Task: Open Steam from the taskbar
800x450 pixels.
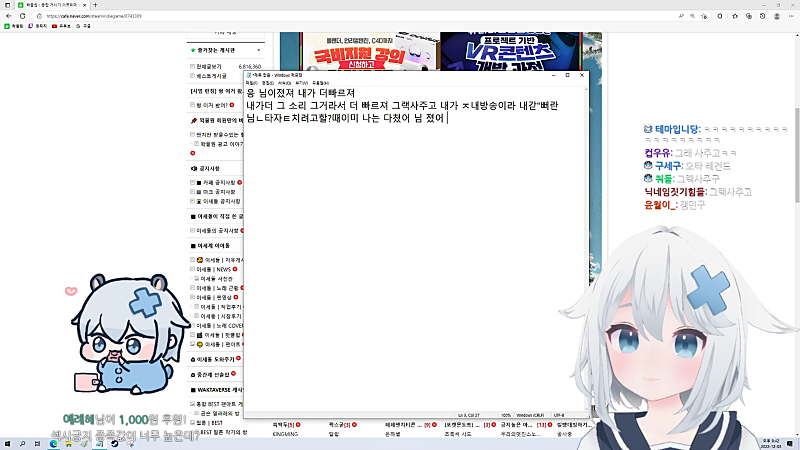Action: [x=115, y=444]
